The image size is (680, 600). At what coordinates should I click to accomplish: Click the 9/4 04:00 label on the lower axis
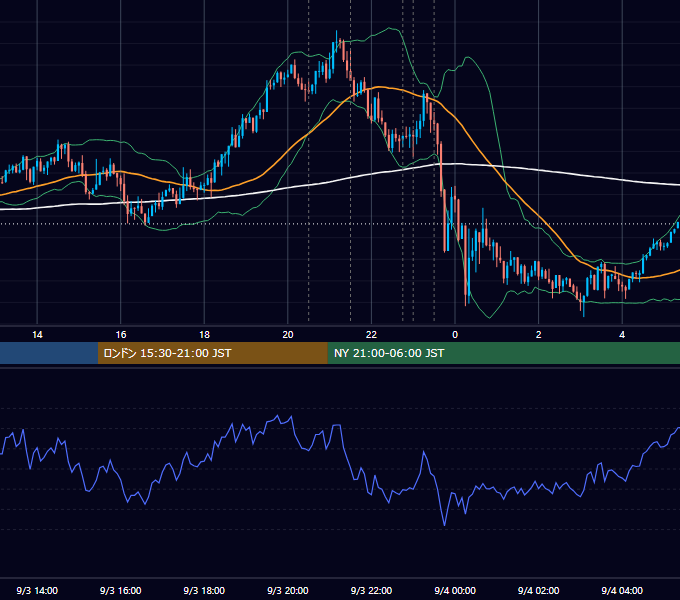tap(622, 590)
